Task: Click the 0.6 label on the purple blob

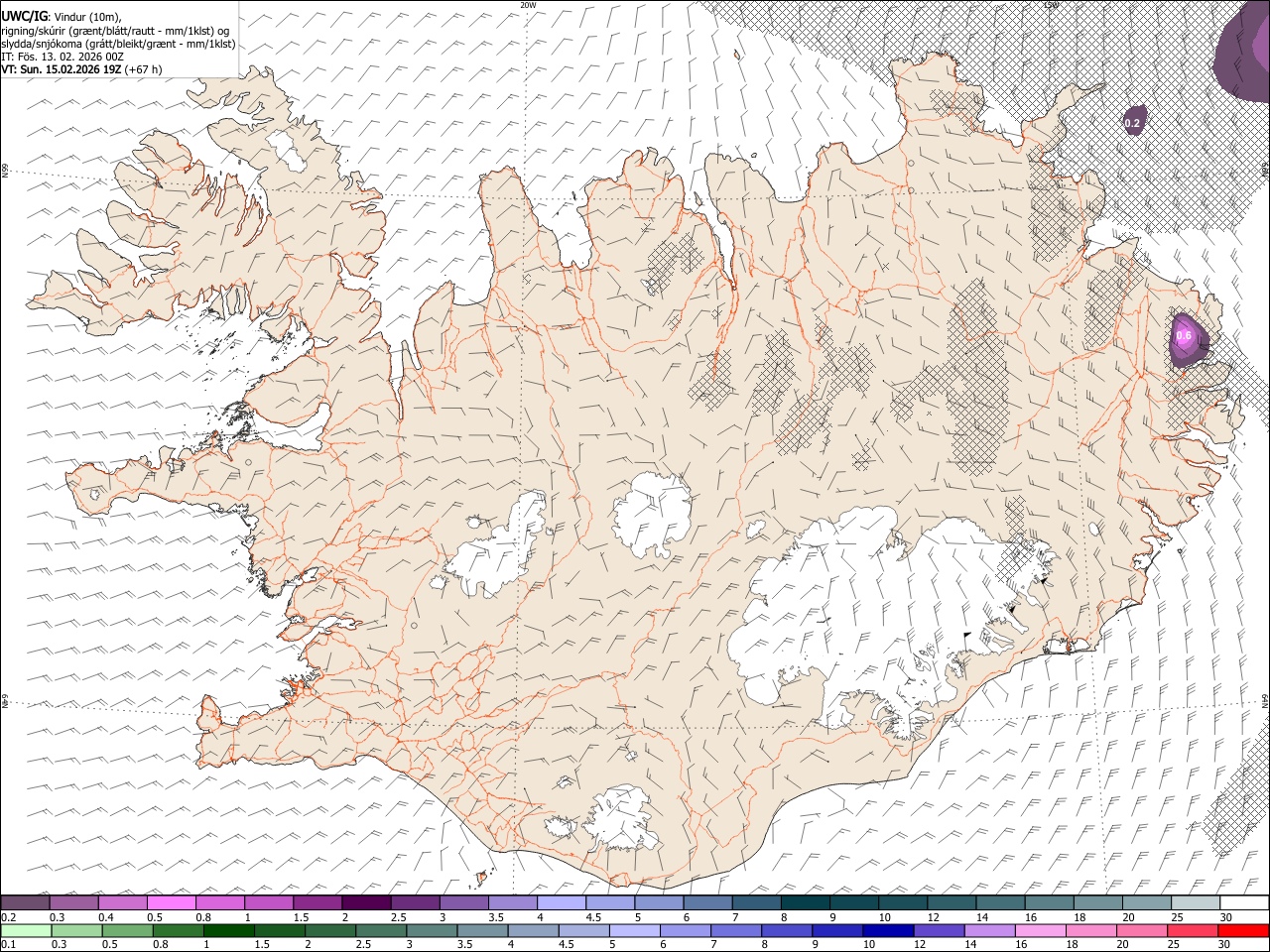Action: [1184, 336]
